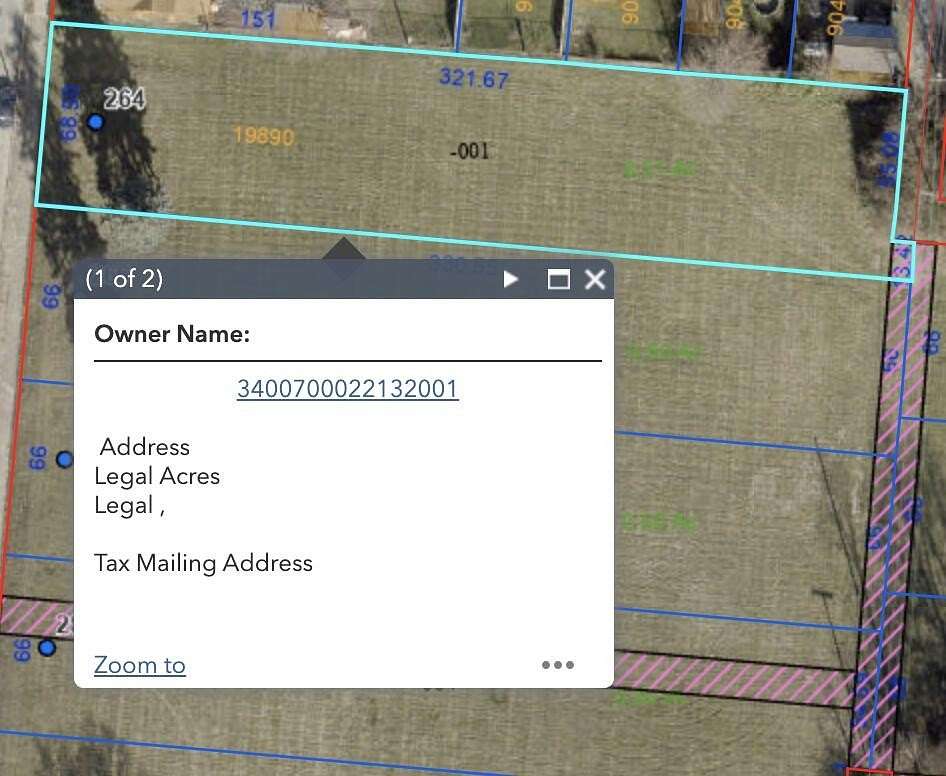Screen dimensions: 946x776
Task: Click the (1 of 2) record counter
Action: pyautogui.click(x=124, y=279)
